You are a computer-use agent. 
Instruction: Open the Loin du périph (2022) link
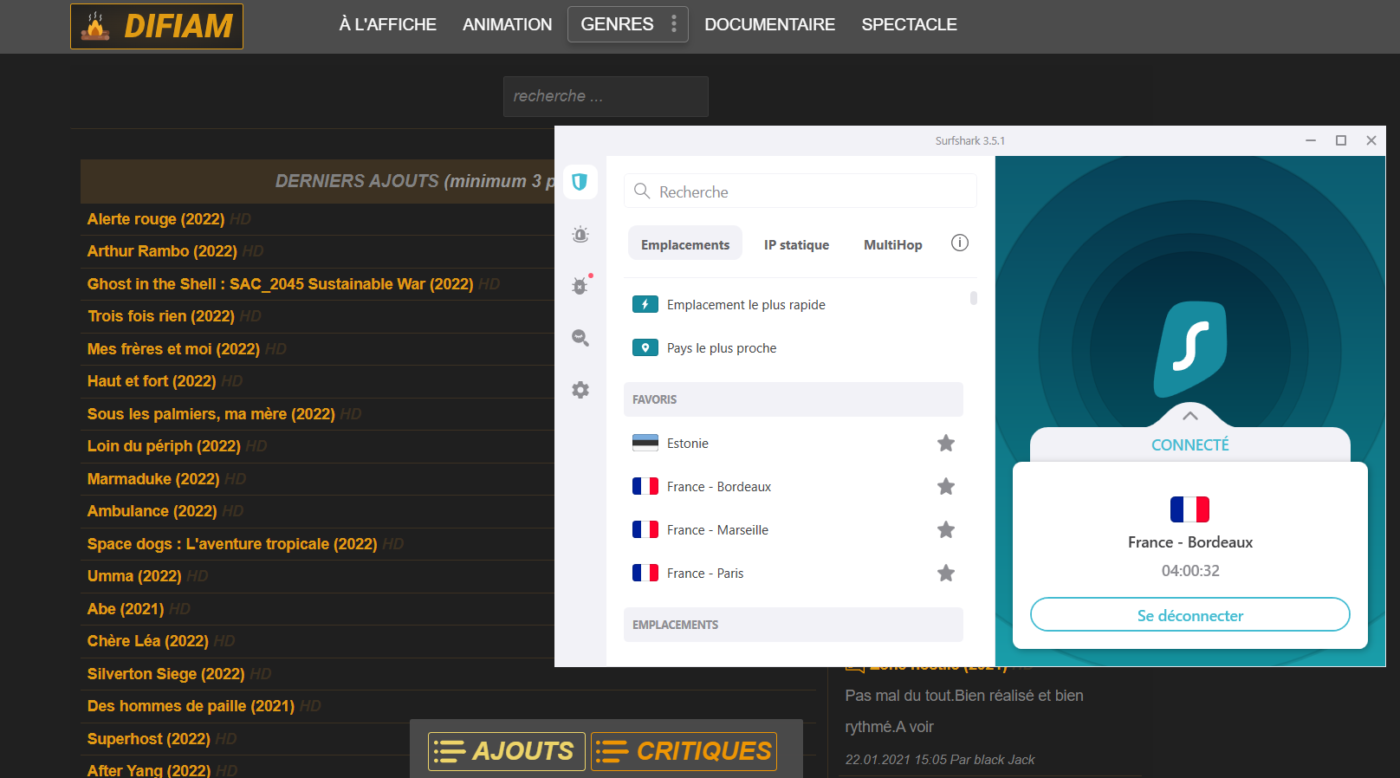click(x=164, y=446)
